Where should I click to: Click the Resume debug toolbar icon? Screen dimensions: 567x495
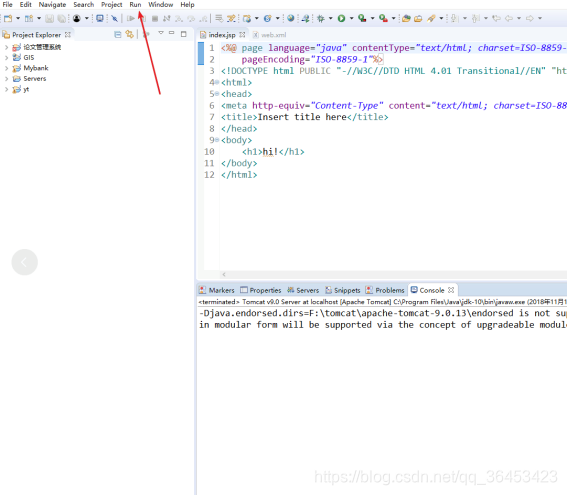pyautogui.click(x=131, y=18)
